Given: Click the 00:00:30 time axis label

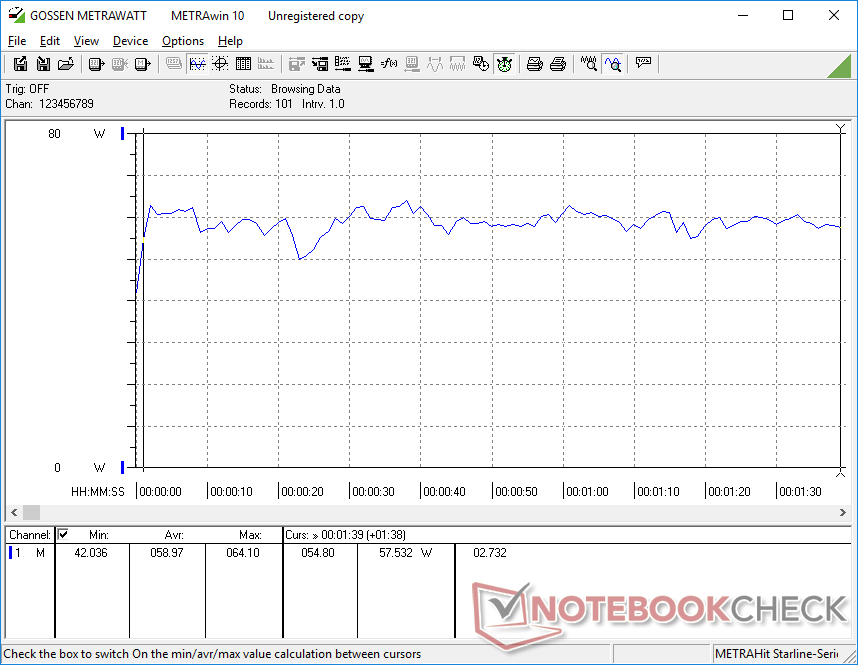Looking at the screenshot, I should (373, 491).
